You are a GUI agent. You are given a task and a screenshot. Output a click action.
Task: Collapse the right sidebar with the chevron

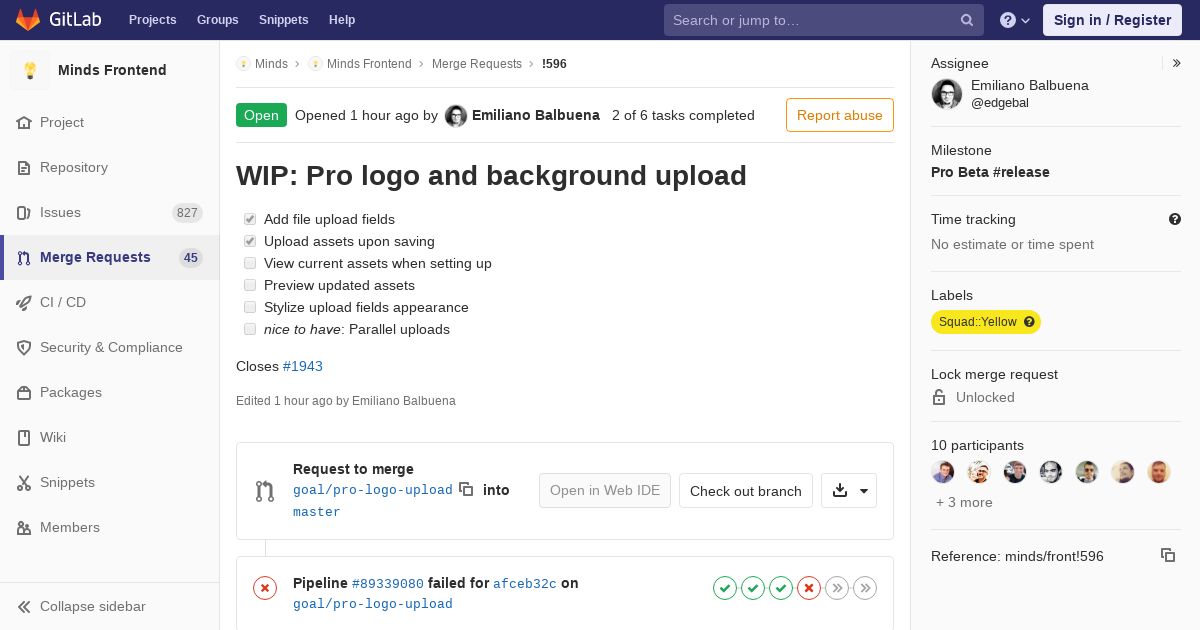point(1177,63)
